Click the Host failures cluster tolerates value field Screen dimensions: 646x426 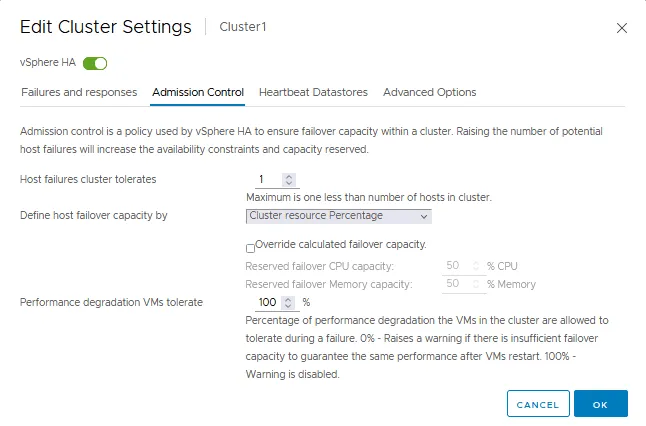point(264,180)
